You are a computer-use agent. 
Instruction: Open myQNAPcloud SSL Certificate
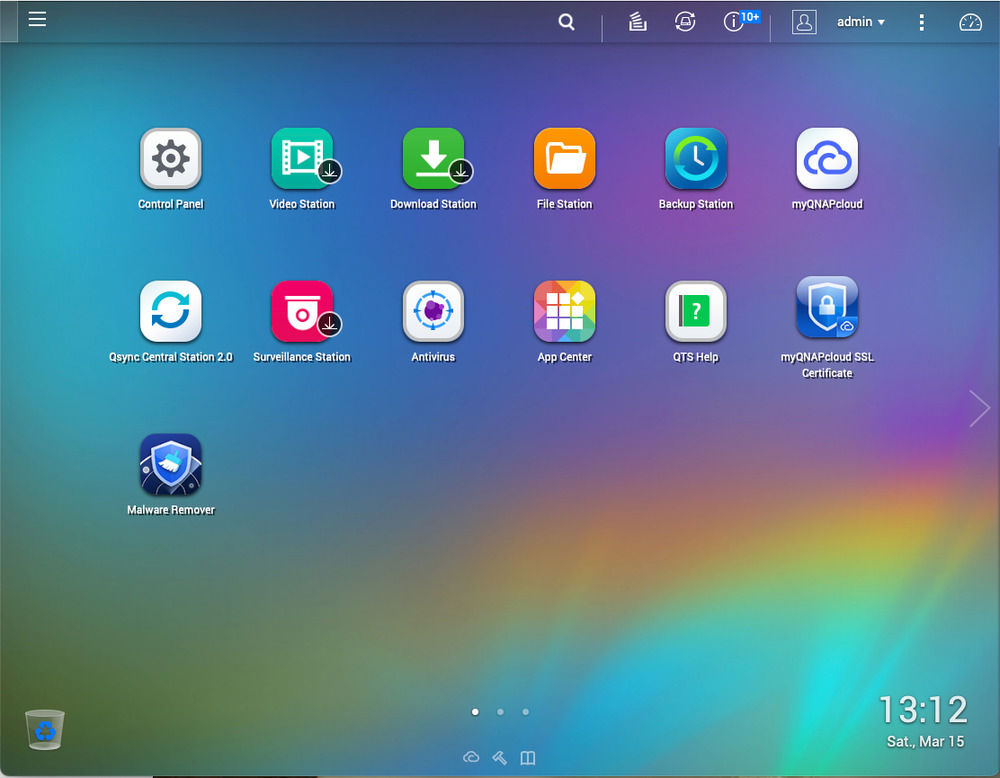pyautogui.click(x=827, y=308)
